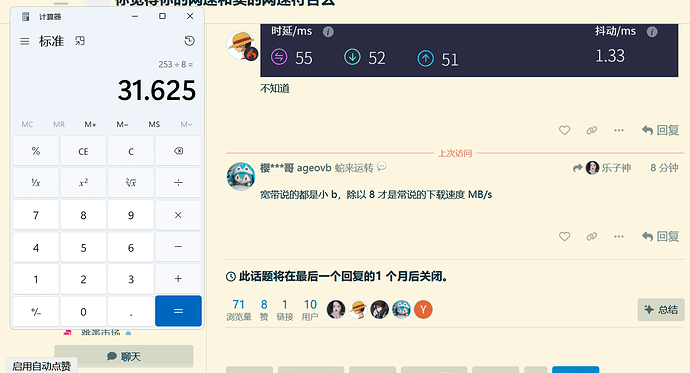The width and height of the screenshot is (690, 373).
Task: Open the 聊天 chat tab
Action: (124, 356)
